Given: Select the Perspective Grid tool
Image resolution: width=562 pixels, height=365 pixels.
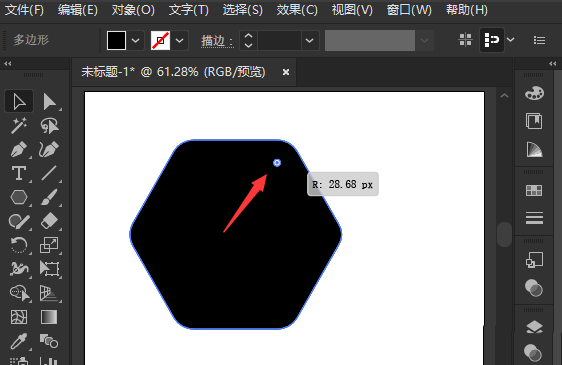Looking at the screenshot, I should tap(49, 293).
